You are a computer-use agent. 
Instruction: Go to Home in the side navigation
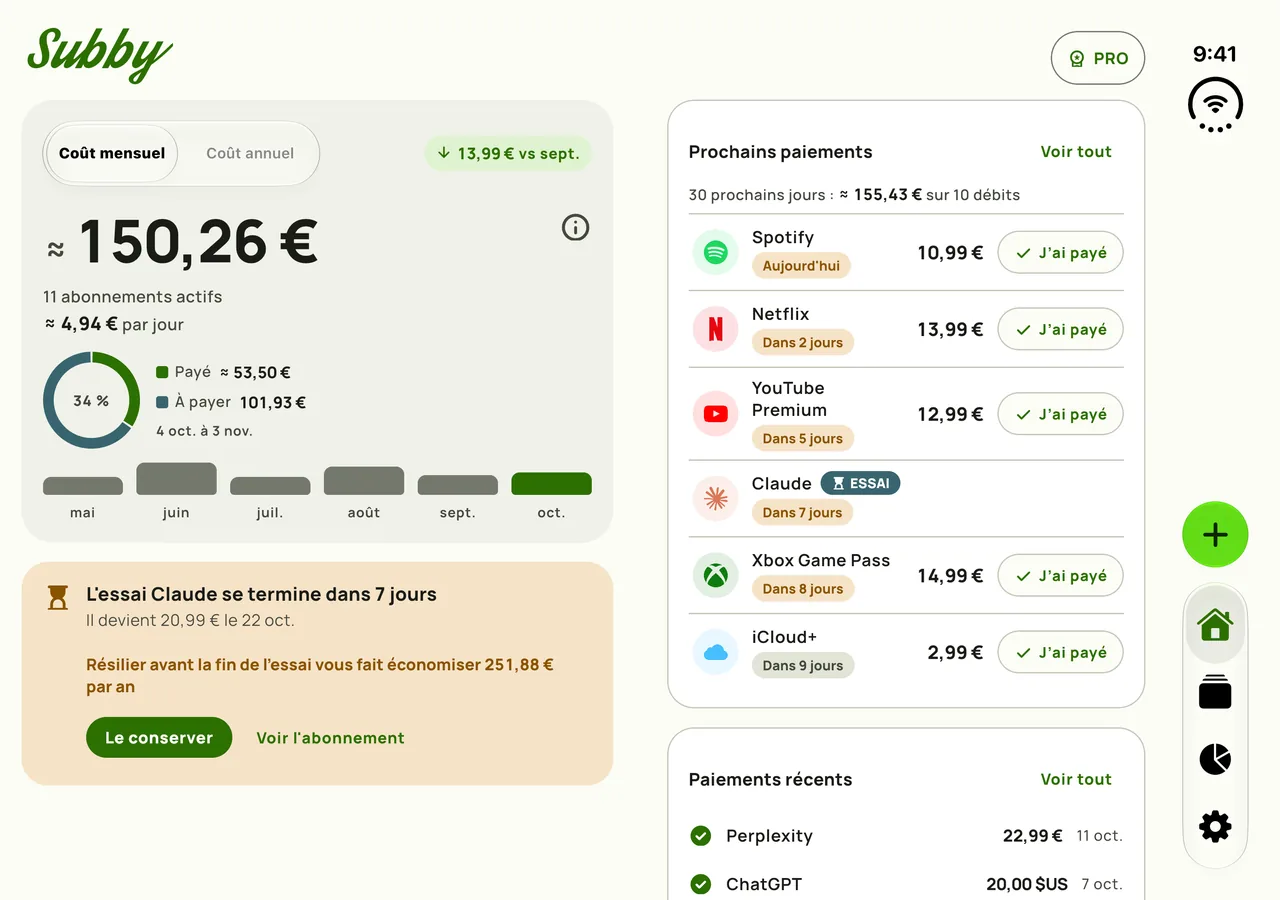(1215, 625)
